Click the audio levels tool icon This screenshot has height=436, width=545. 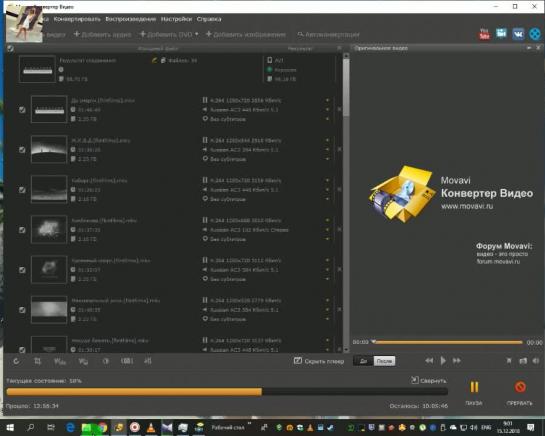tap(148, 361)
